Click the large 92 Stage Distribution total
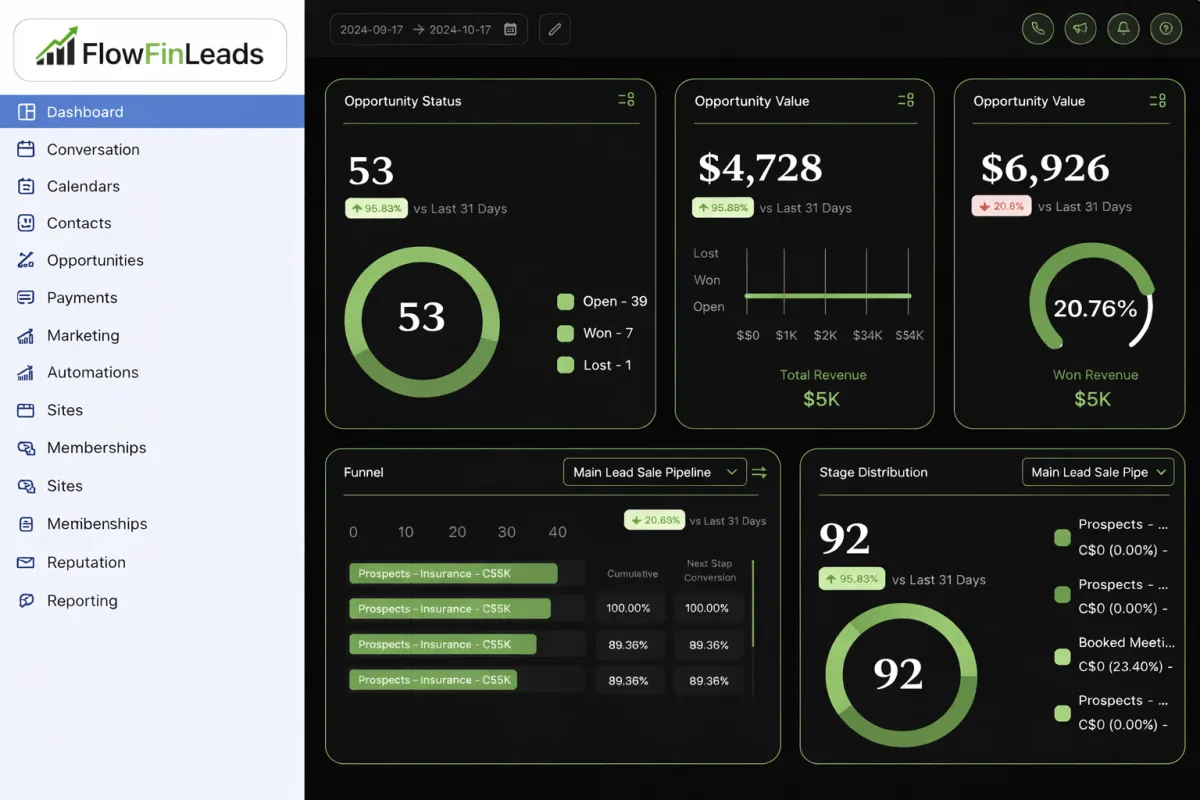Screen dimensions: 1200x800 point(845,538)
